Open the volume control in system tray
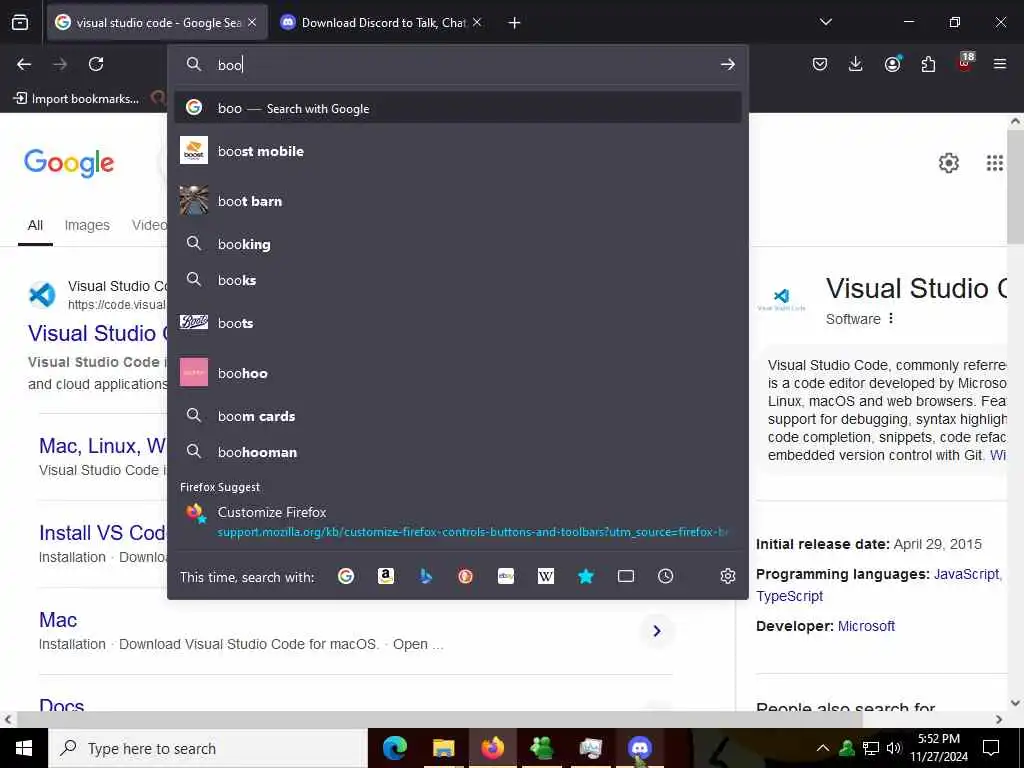 point(894,748)
